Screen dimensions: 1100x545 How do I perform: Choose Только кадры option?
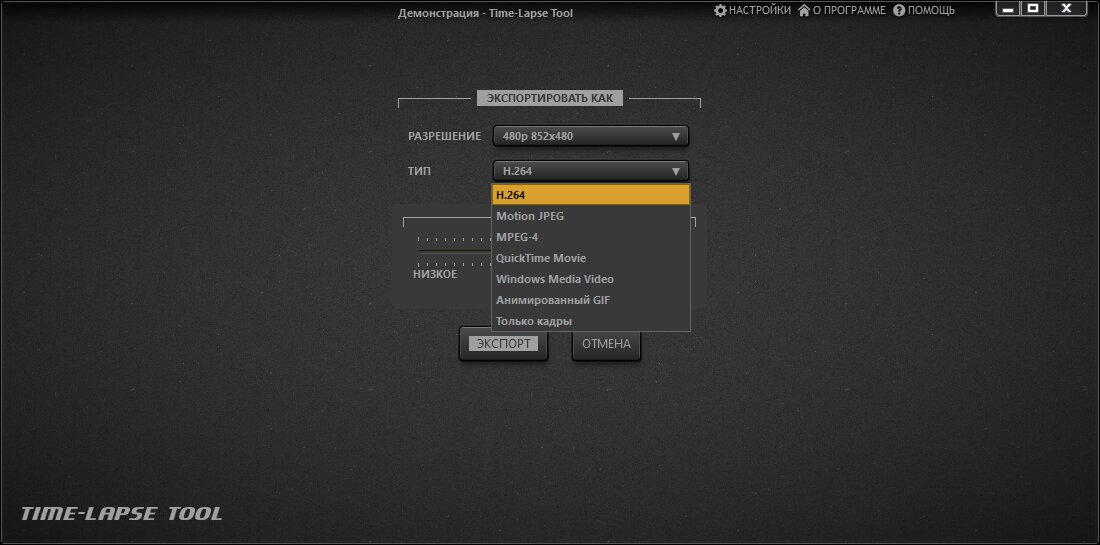tap(590, 321)
